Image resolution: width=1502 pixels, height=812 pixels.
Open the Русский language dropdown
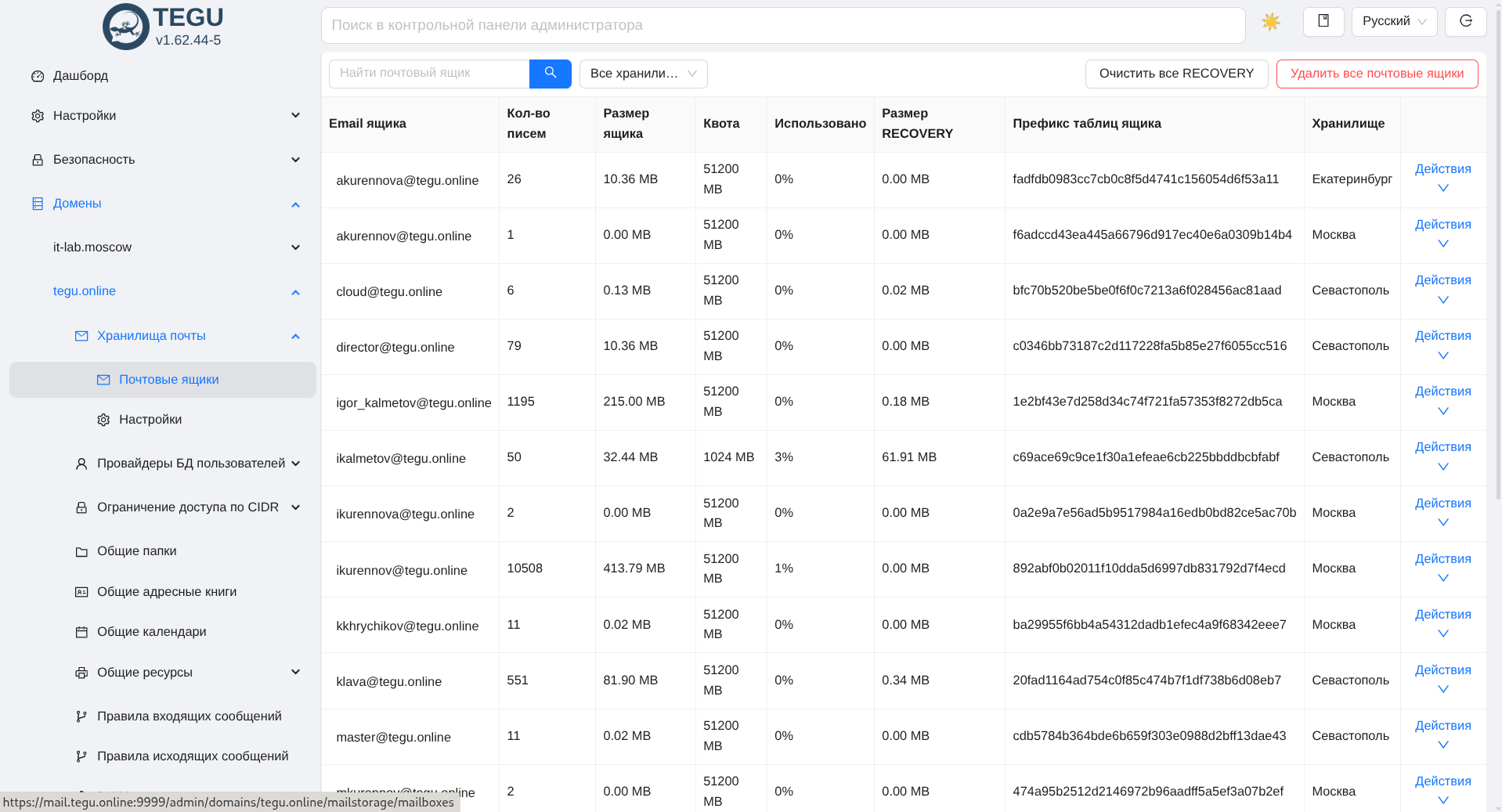1393,21
